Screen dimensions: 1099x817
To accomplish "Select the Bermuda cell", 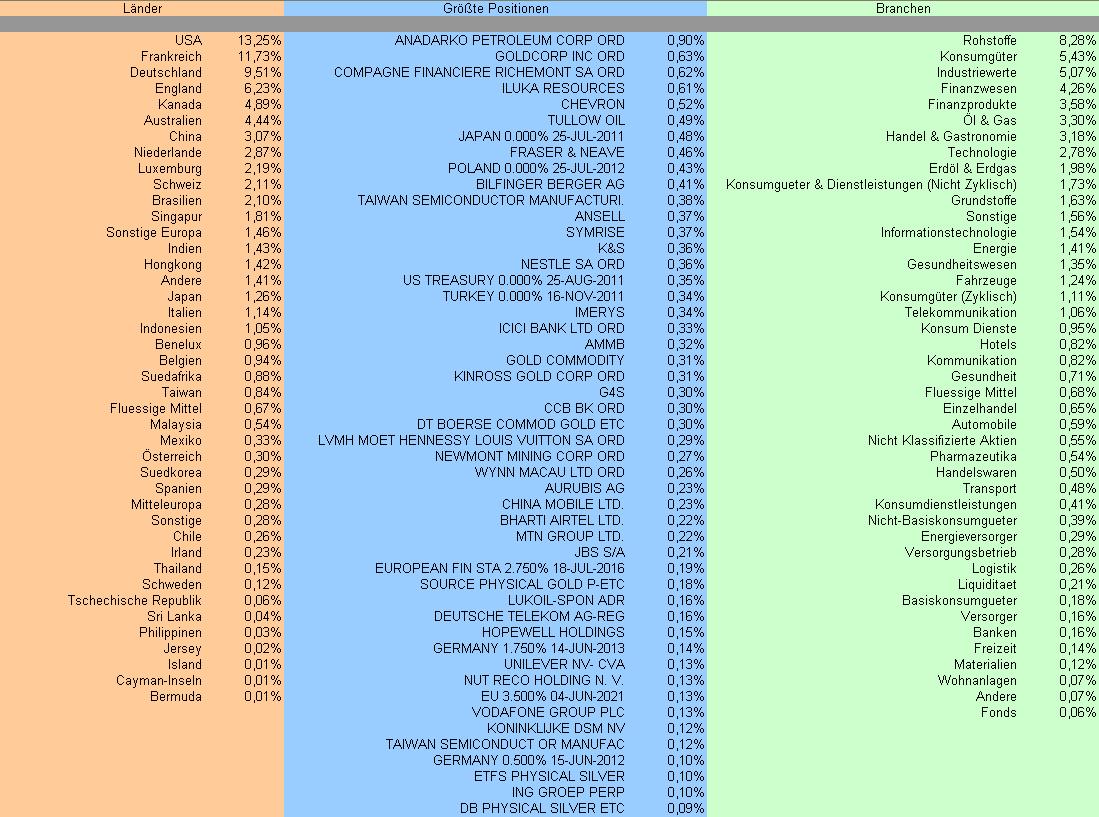I will click(176, 696).
